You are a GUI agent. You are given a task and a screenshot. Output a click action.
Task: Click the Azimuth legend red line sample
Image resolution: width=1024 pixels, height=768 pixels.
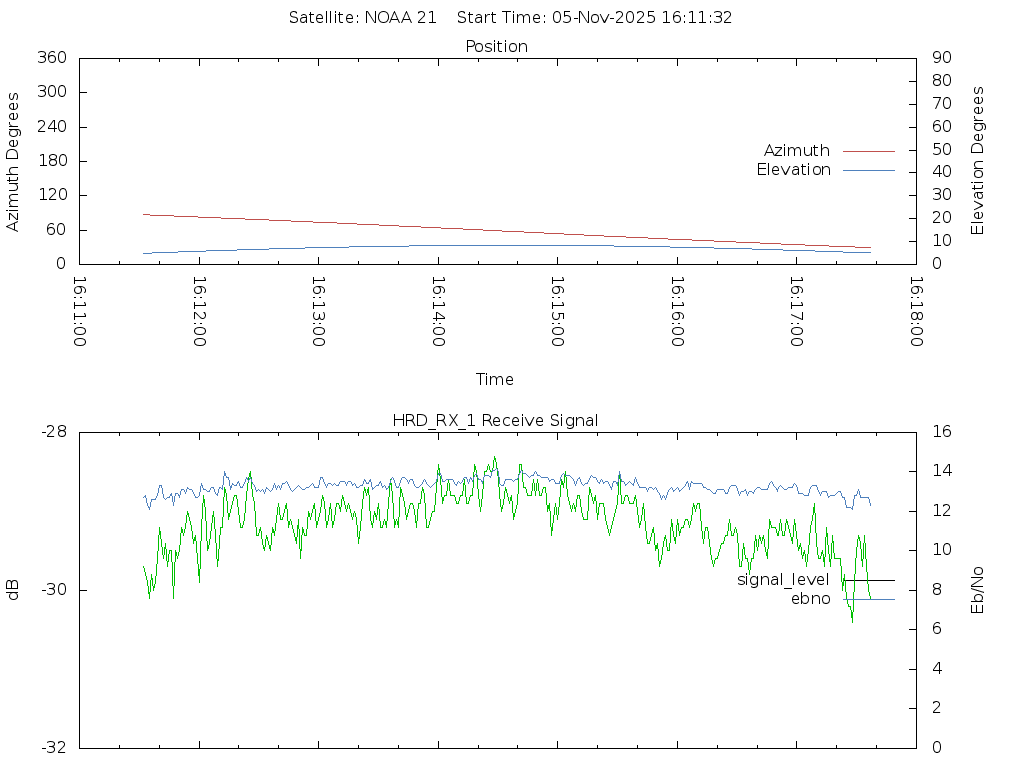tap(868, 151)
